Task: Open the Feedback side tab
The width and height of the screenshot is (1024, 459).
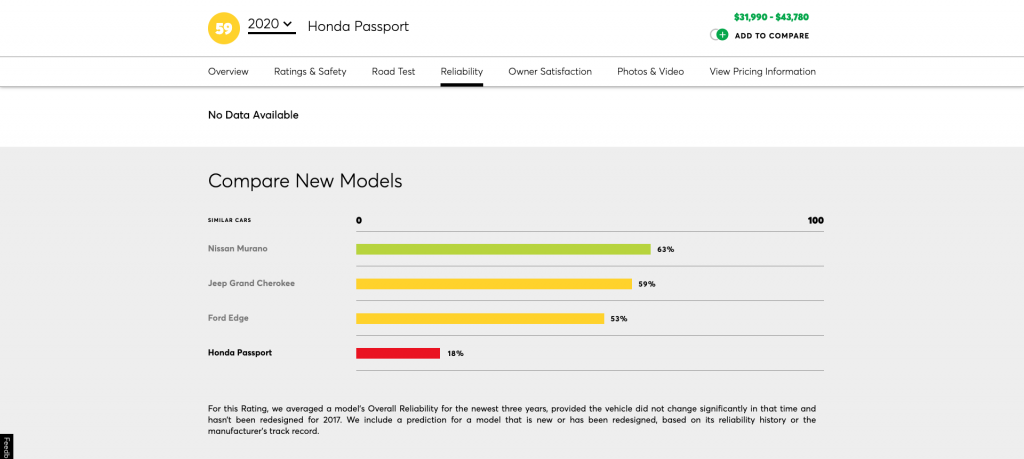Action: [5, 447]
